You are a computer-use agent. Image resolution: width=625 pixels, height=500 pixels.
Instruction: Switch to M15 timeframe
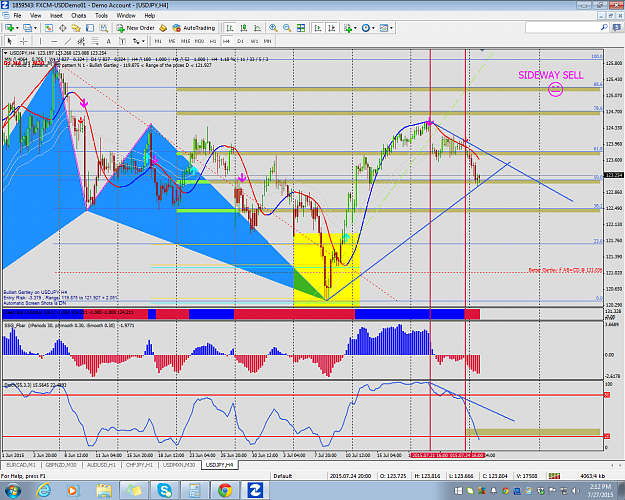click(185, 41)
